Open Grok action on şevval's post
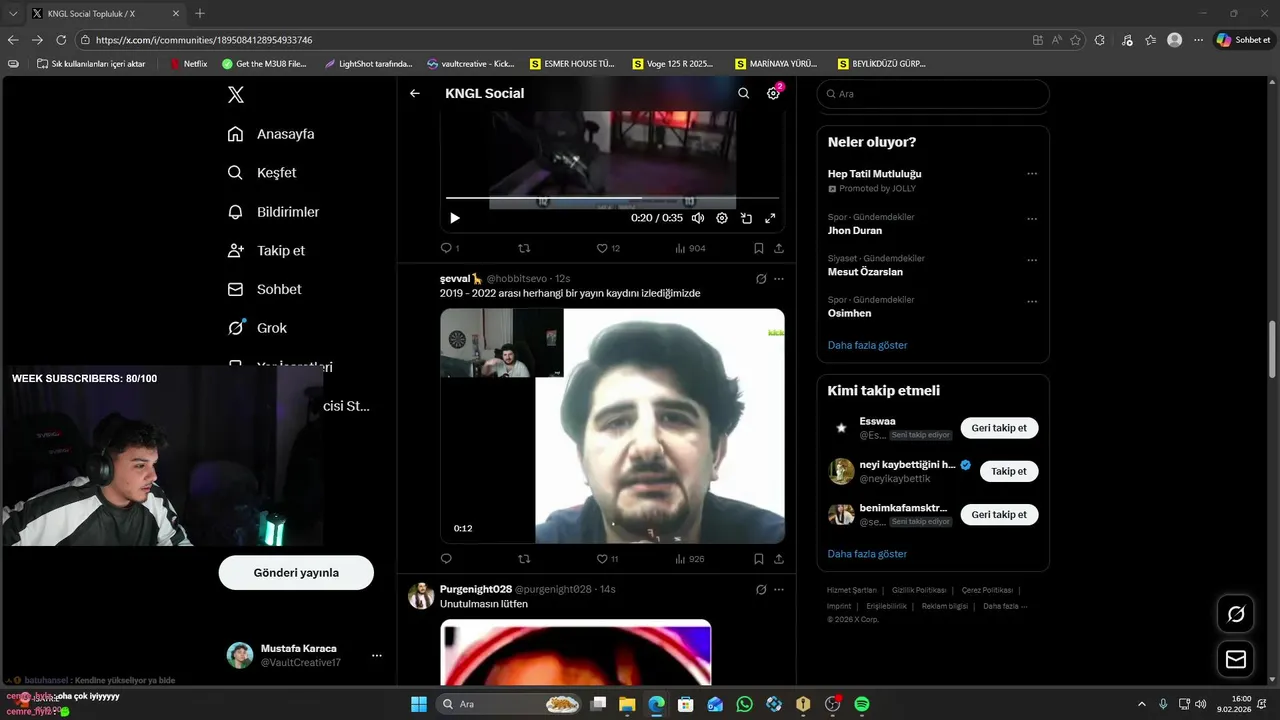The image size is (1280, 720). click(x=761, y=279)
